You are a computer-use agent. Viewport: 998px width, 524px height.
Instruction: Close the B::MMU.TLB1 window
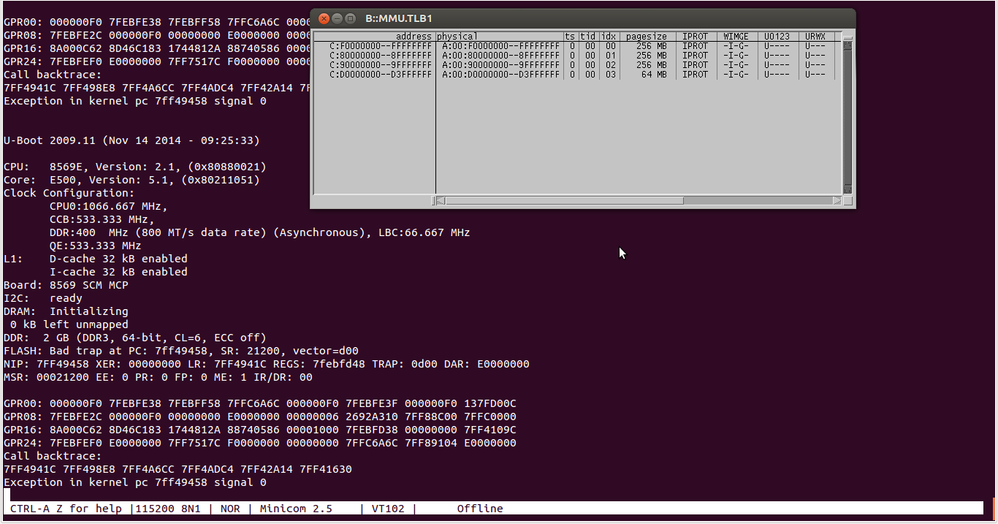(324, 18)
